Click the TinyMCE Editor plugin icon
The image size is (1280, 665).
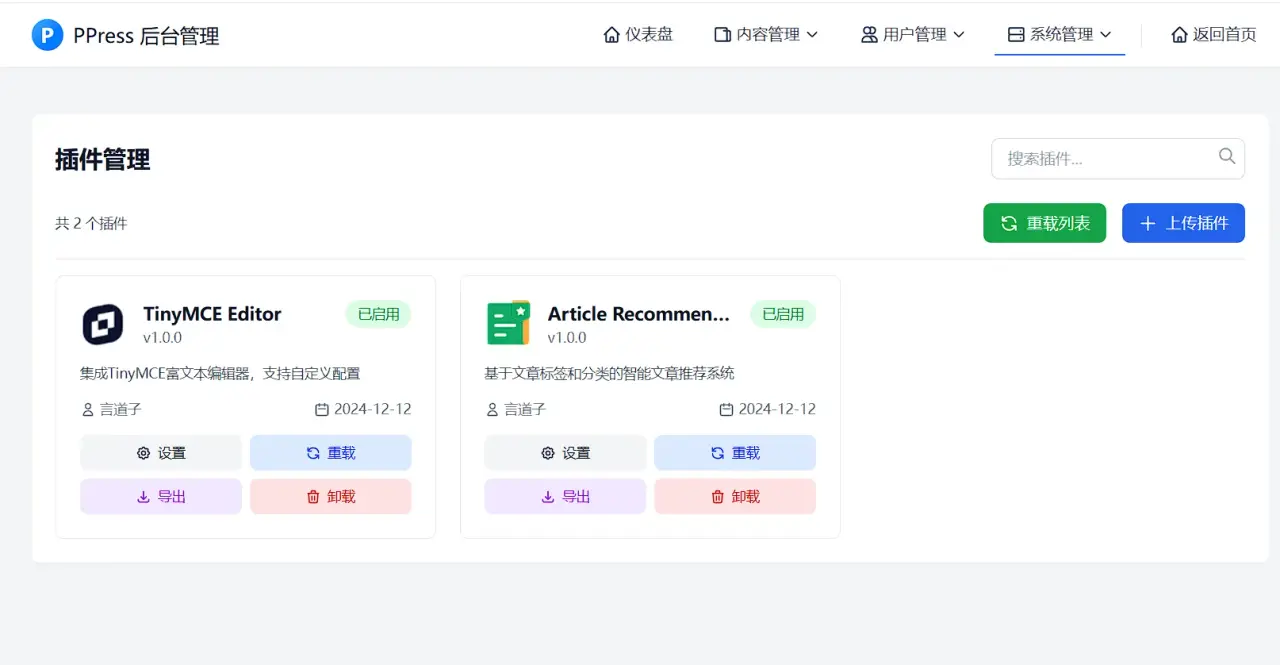[x=102, y=324]
